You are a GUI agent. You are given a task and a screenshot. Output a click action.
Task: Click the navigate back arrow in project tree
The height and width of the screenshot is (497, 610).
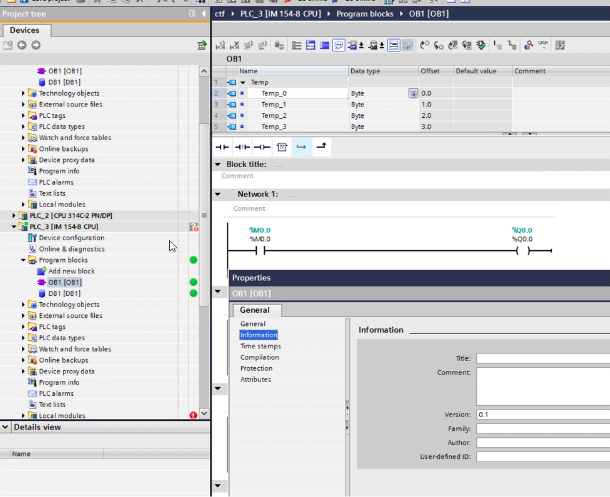click(x=22, y=45)
